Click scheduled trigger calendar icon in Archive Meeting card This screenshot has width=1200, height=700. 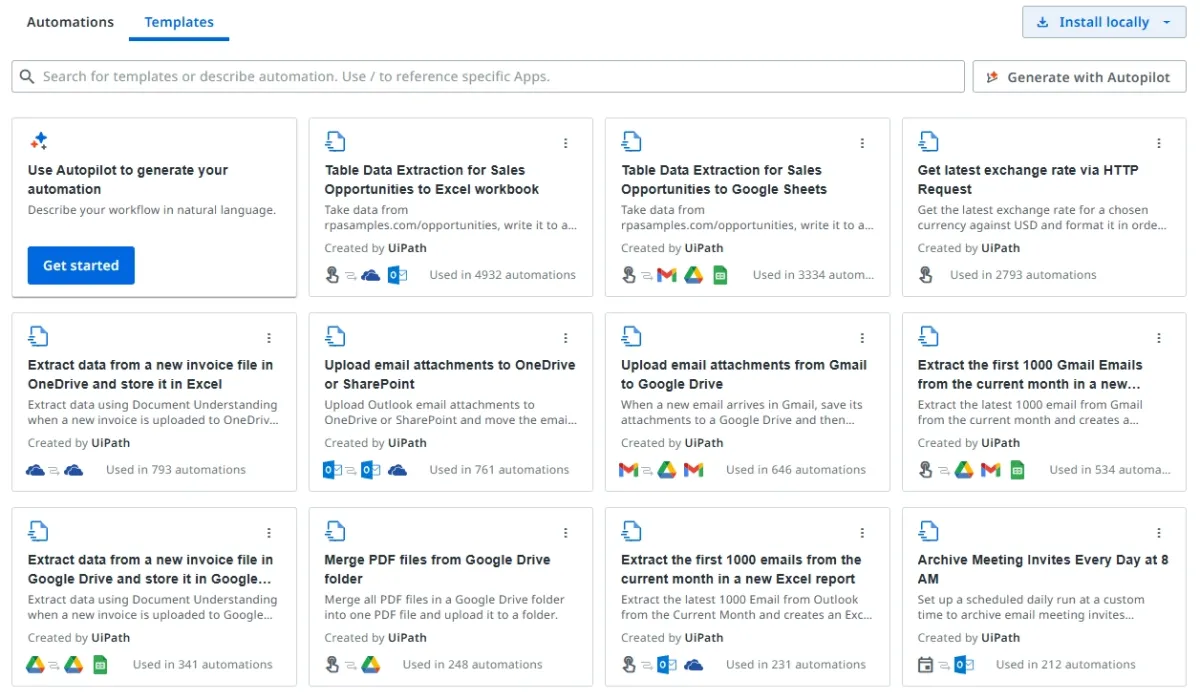tap(926, 665)
